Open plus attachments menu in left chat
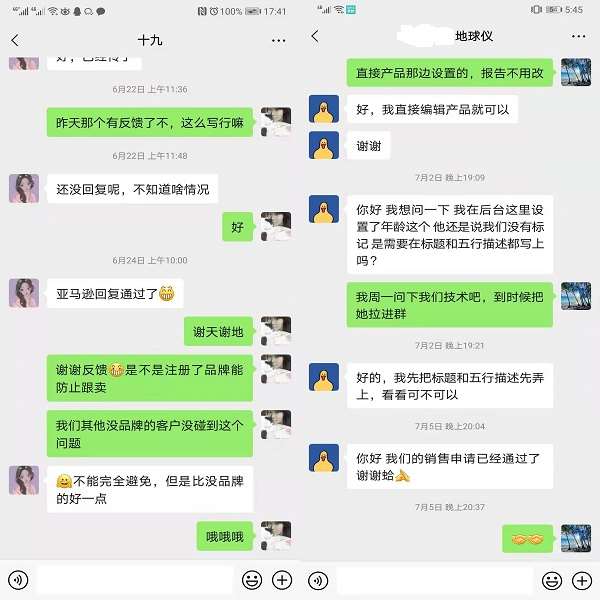 click(282, 580)
